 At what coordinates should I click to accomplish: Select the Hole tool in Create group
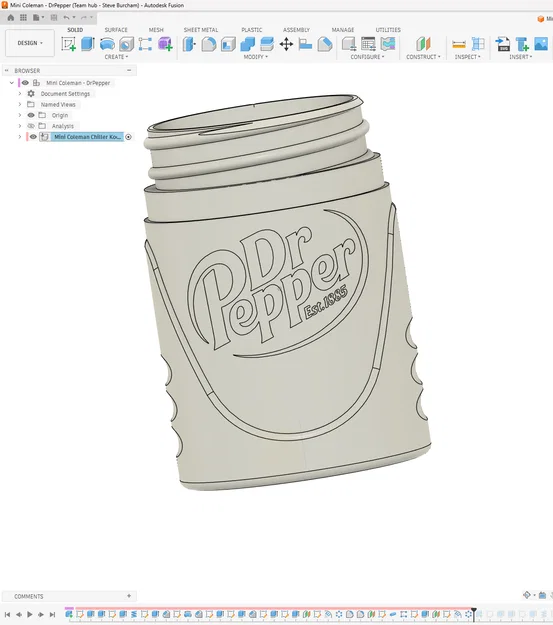pos(126,44)
